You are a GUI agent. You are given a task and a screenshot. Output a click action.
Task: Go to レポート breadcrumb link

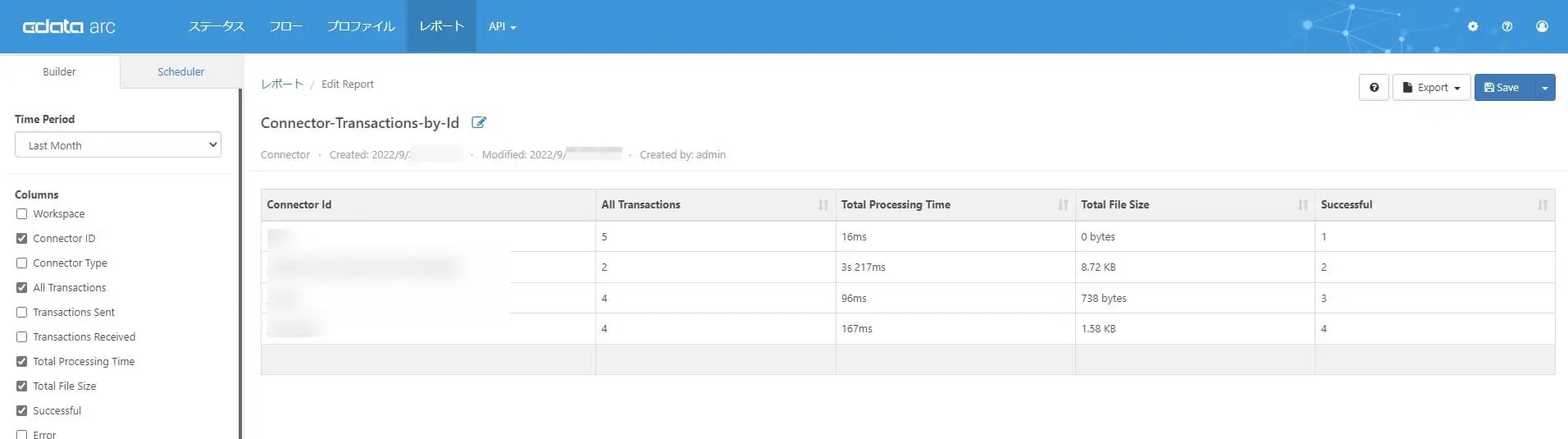point(282,85)
